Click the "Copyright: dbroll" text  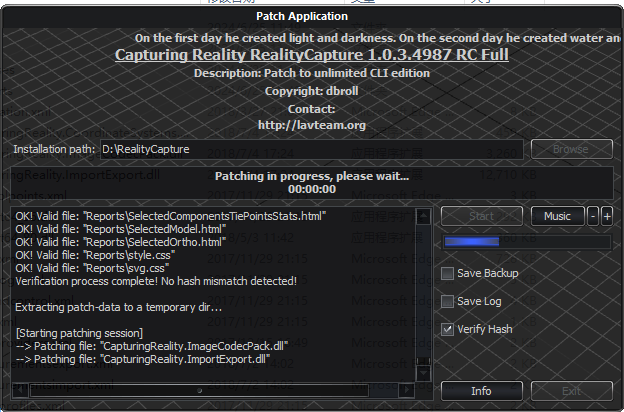[312, 91]
